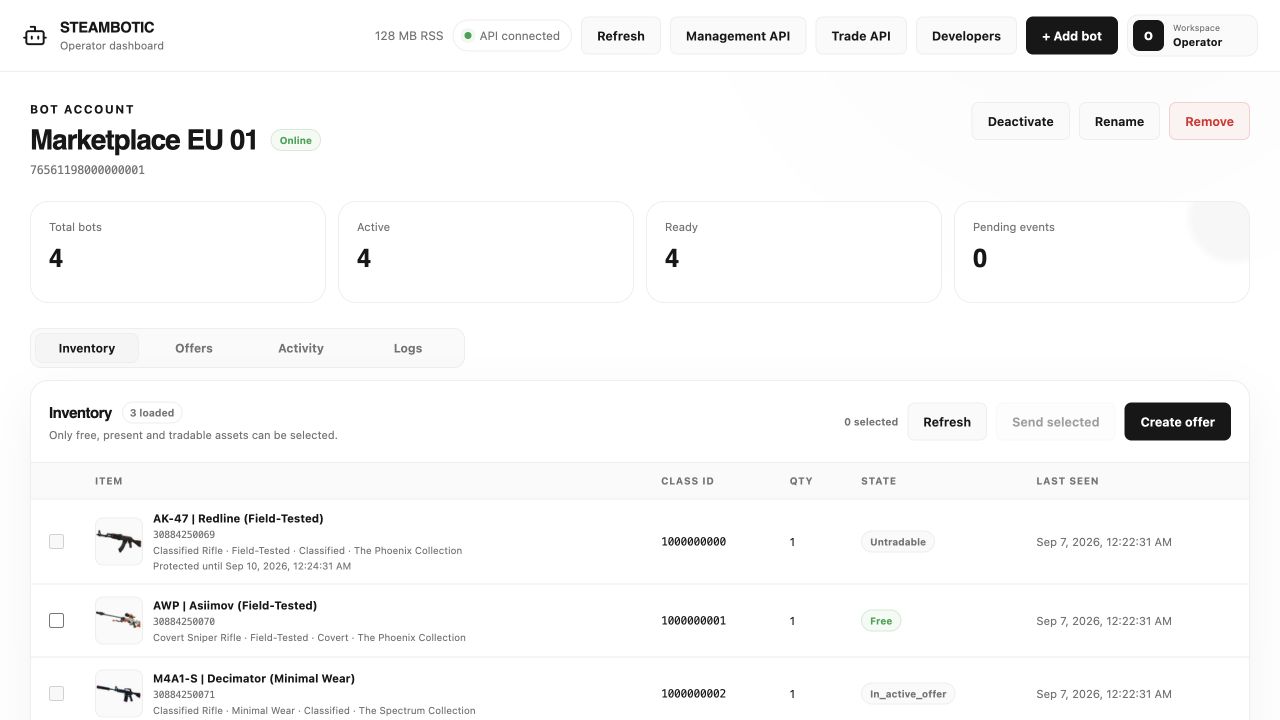Click the Free state badge
This screenshot has height=720, width=1280.
click(x=881, y=621)
